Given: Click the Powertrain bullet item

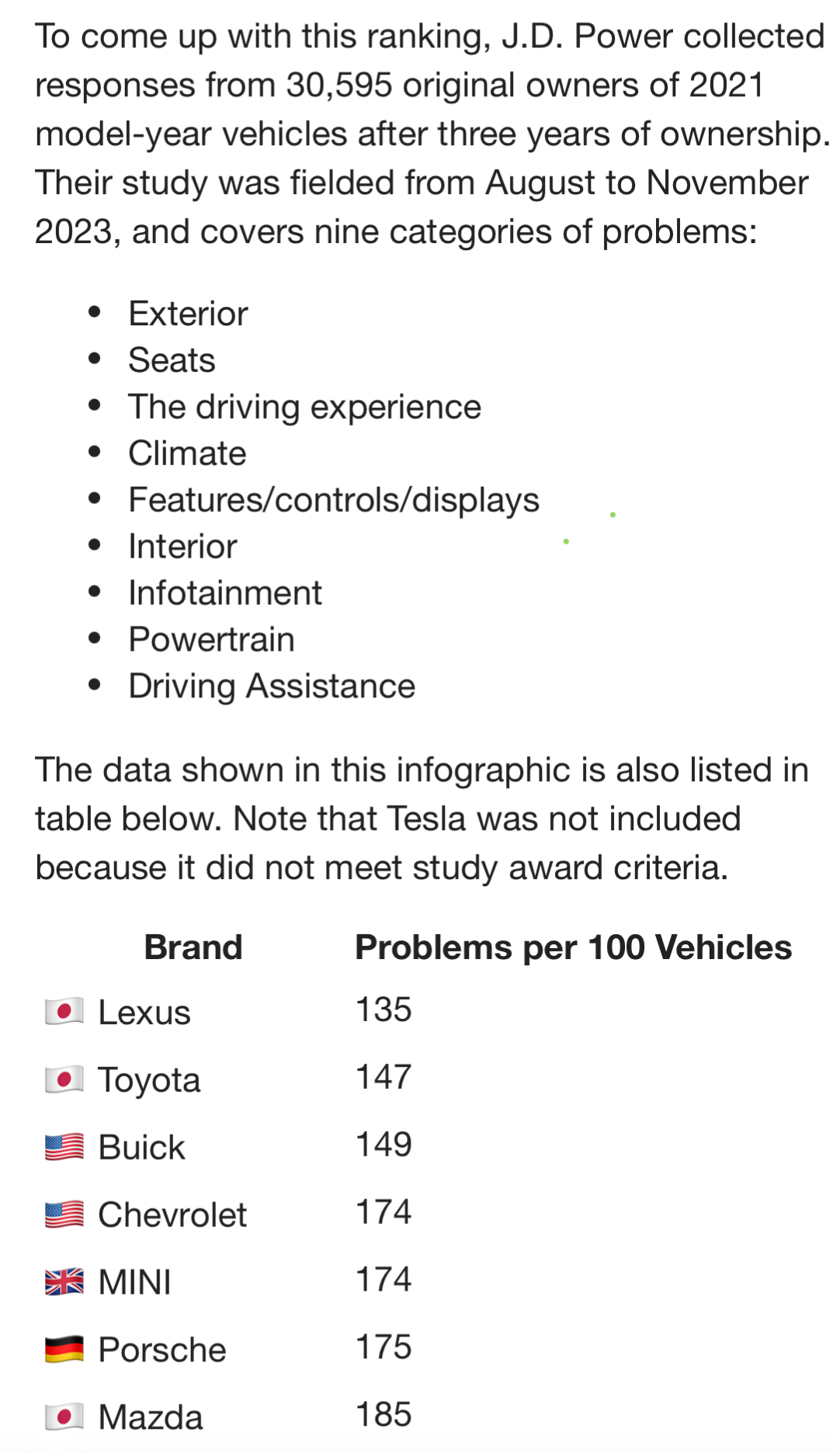Looking at the screenshot, I should [211, 640].
